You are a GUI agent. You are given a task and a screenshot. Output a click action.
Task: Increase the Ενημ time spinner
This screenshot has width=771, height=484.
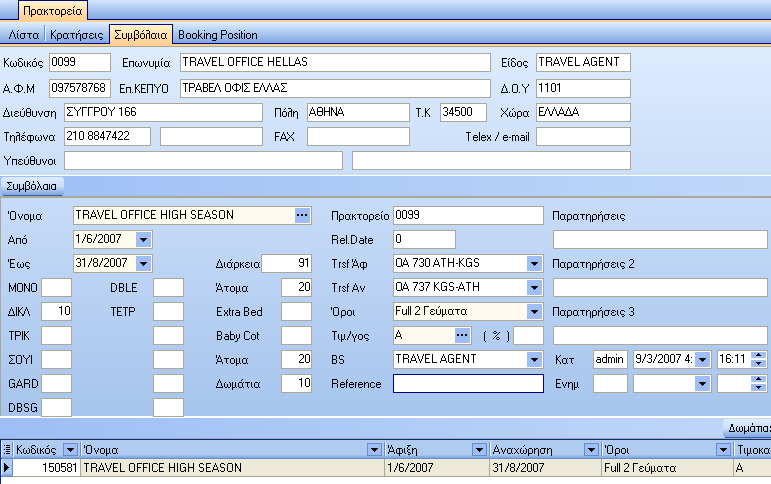759,380
